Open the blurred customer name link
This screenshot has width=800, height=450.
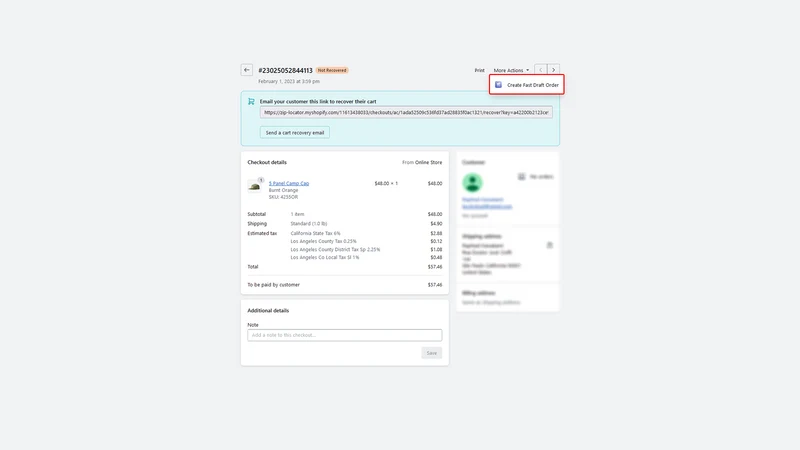pyautogui.click(x=483, y=199)
